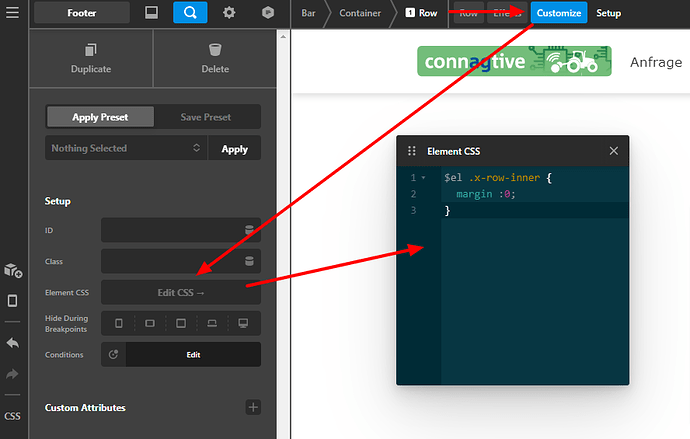This screenshot has height=439, width=690.
Task: Open the Nothing Selected preset dropdown
Action: click(x=126, y=148)
